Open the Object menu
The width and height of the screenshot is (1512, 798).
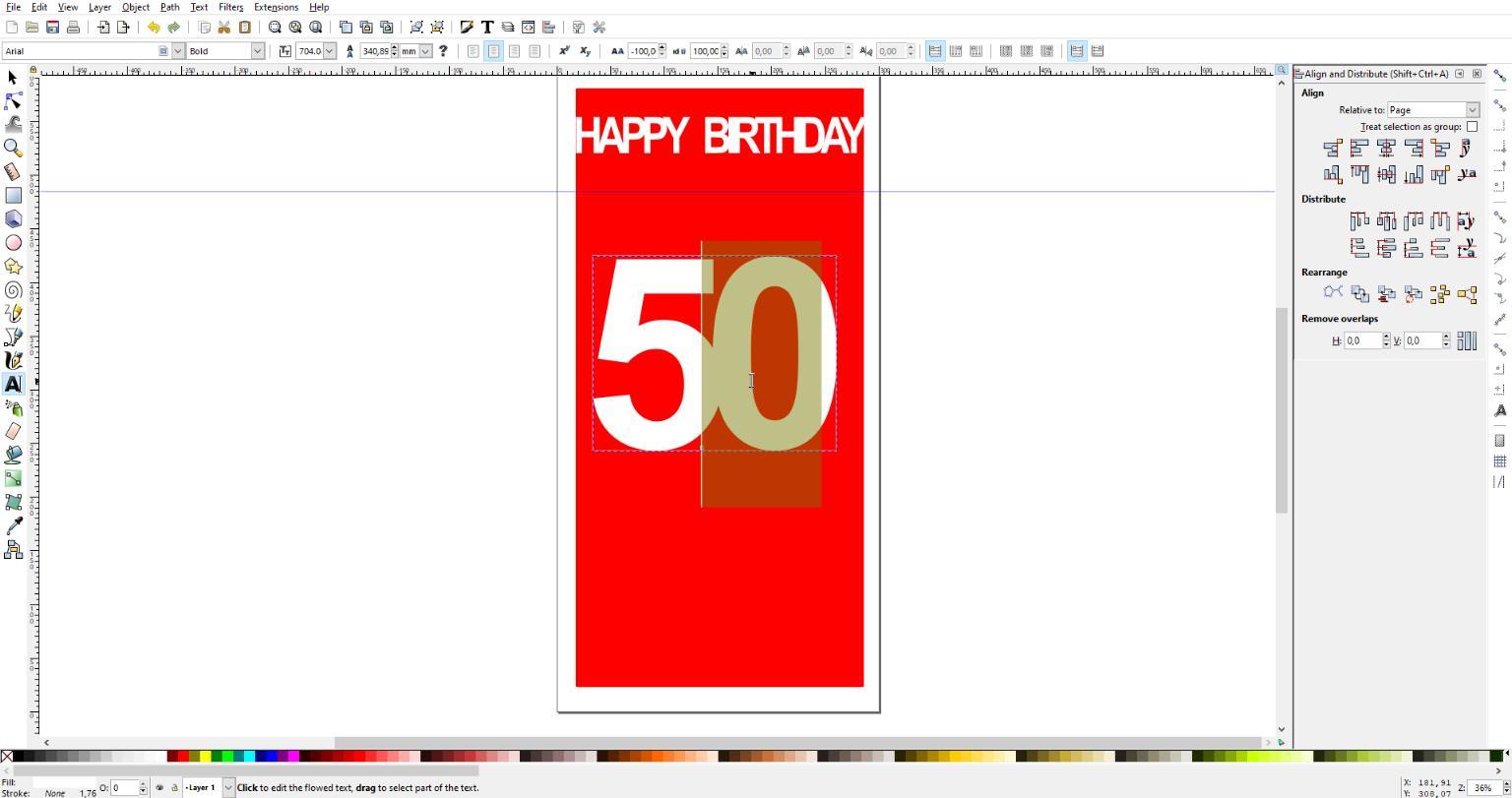coord(136,7)
